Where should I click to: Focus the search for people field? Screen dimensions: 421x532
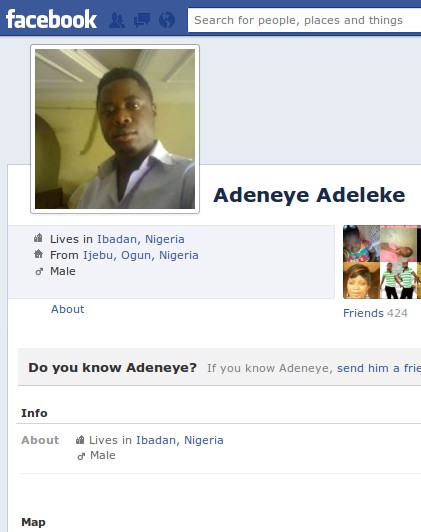(304, 20)
